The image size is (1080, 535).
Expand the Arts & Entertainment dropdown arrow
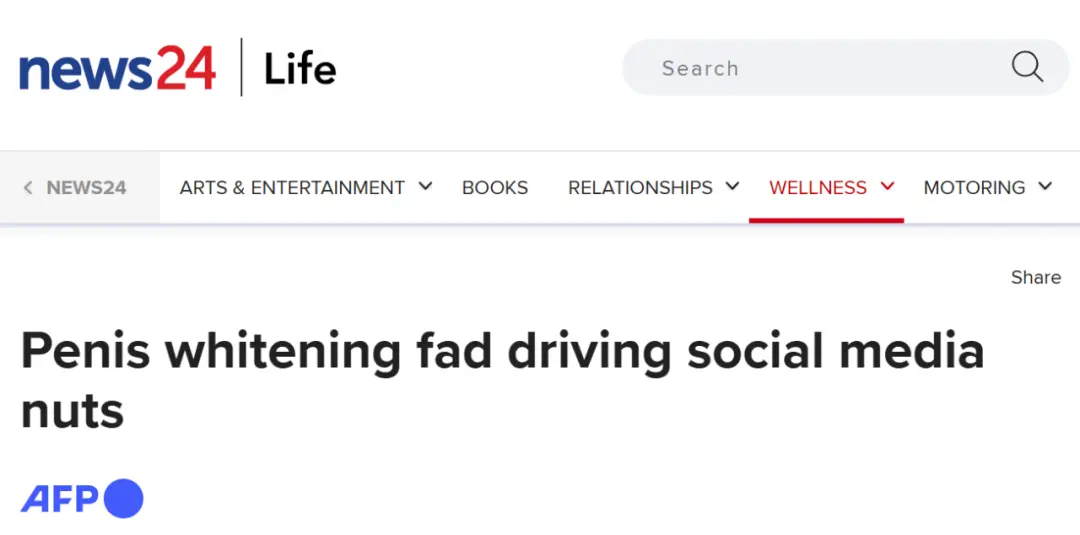(425, 186)
